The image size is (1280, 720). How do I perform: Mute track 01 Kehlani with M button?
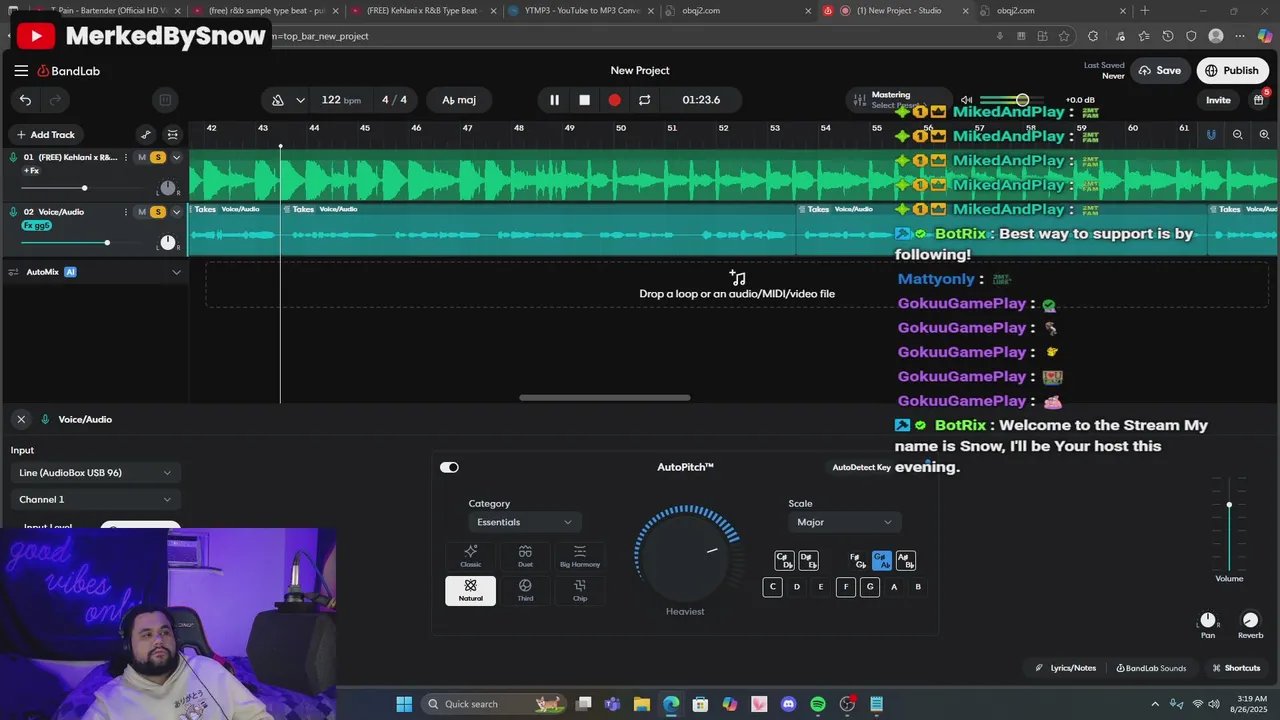tap(142, 158)
